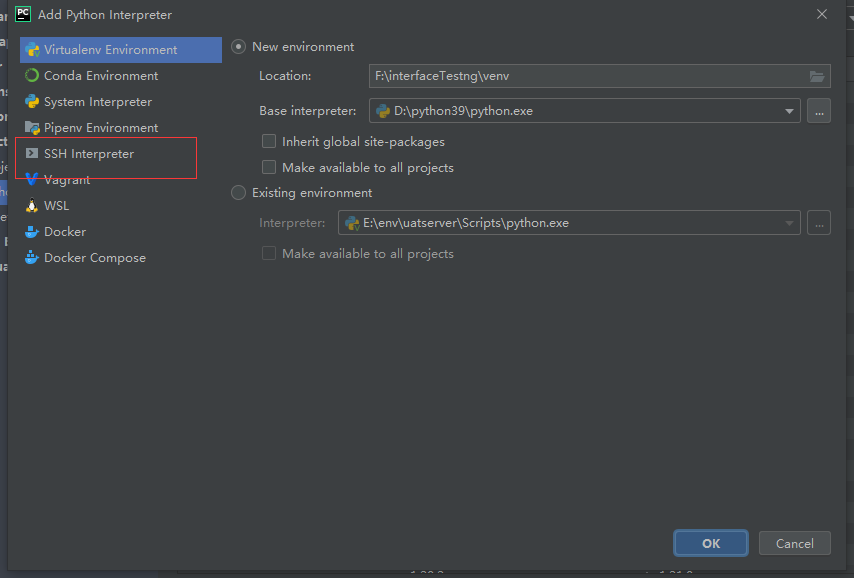
Task: Click the ellipsis button beside existing Interpreter
Action: pyautogui.click(x=819, y=223)
